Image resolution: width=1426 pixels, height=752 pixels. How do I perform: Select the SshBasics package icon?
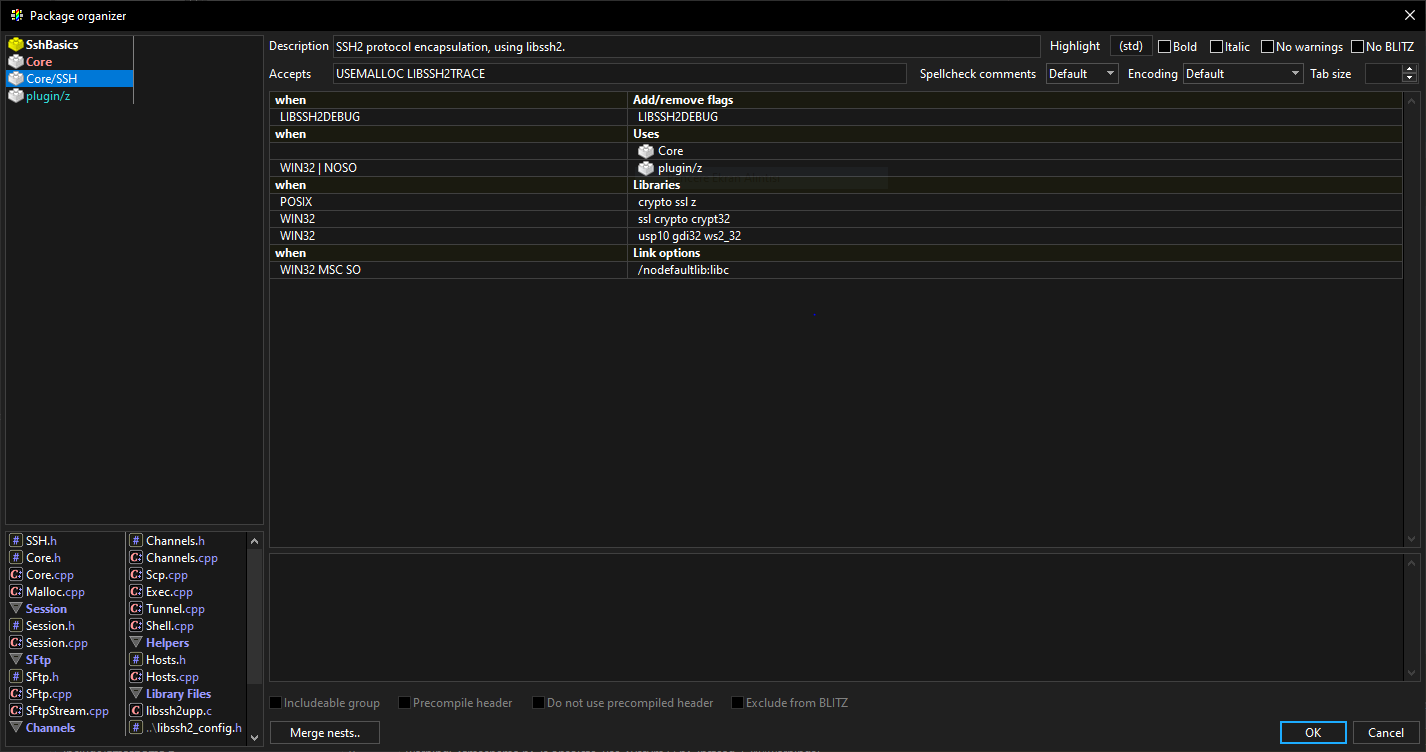point(15,45)
